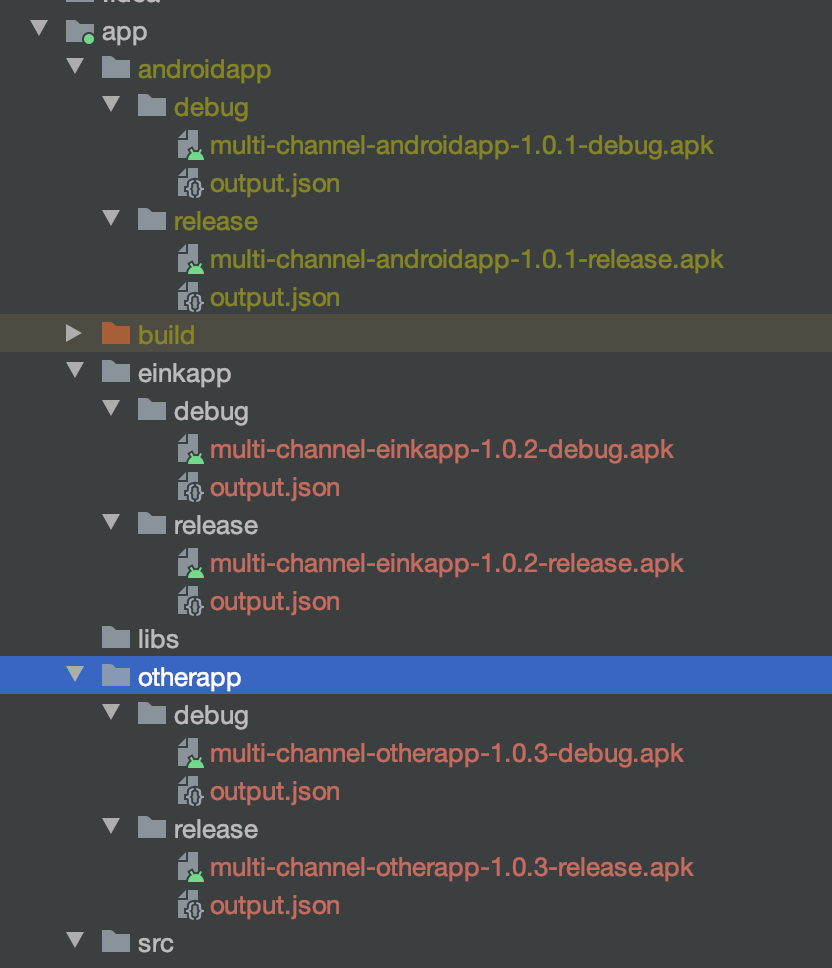Click the einkapp release APK file icon
This screenshot has width=832, height=968.
click(x=191, y=564)
